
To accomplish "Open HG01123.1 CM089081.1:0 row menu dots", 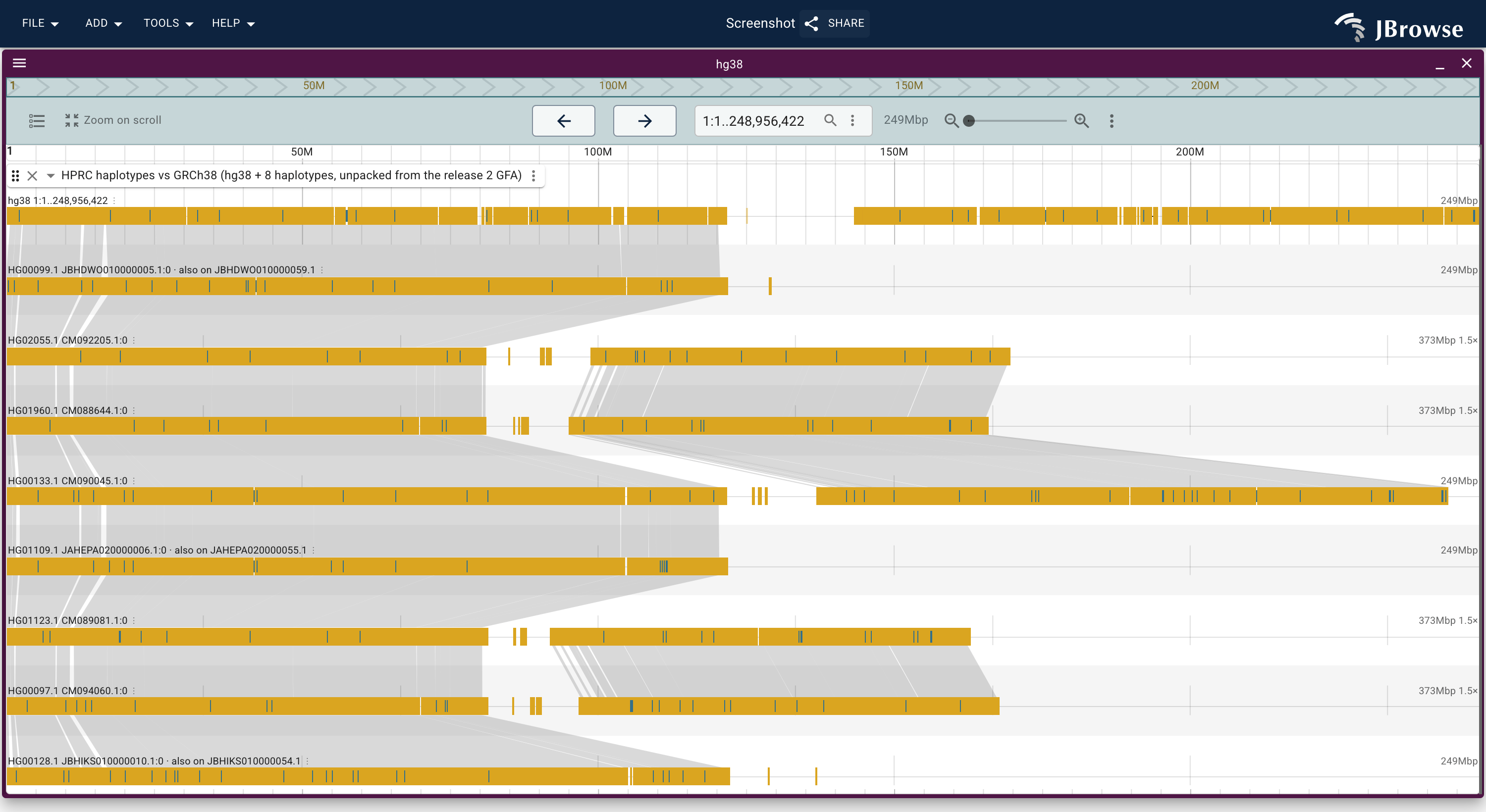I will click(x=134, y=620).
